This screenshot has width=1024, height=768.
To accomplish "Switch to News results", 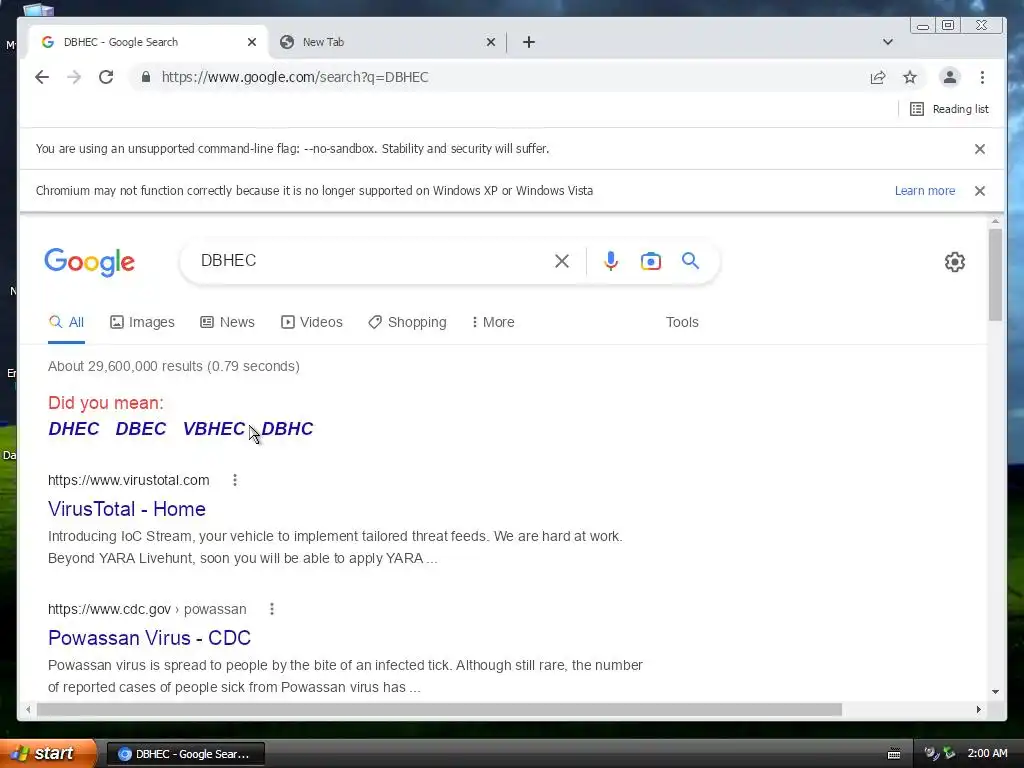I will (x=227, y=322).
